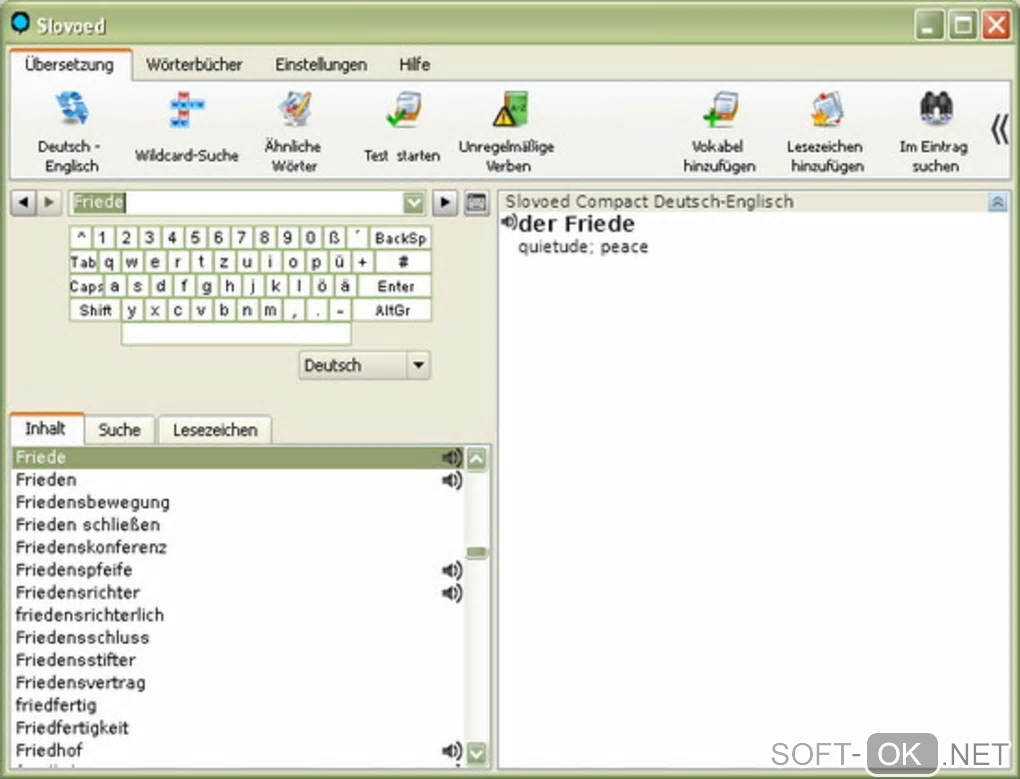Click the ß key on virtual keyboard
The width and height of the screenshot is (1020, 779).
[x=334, y=238]
